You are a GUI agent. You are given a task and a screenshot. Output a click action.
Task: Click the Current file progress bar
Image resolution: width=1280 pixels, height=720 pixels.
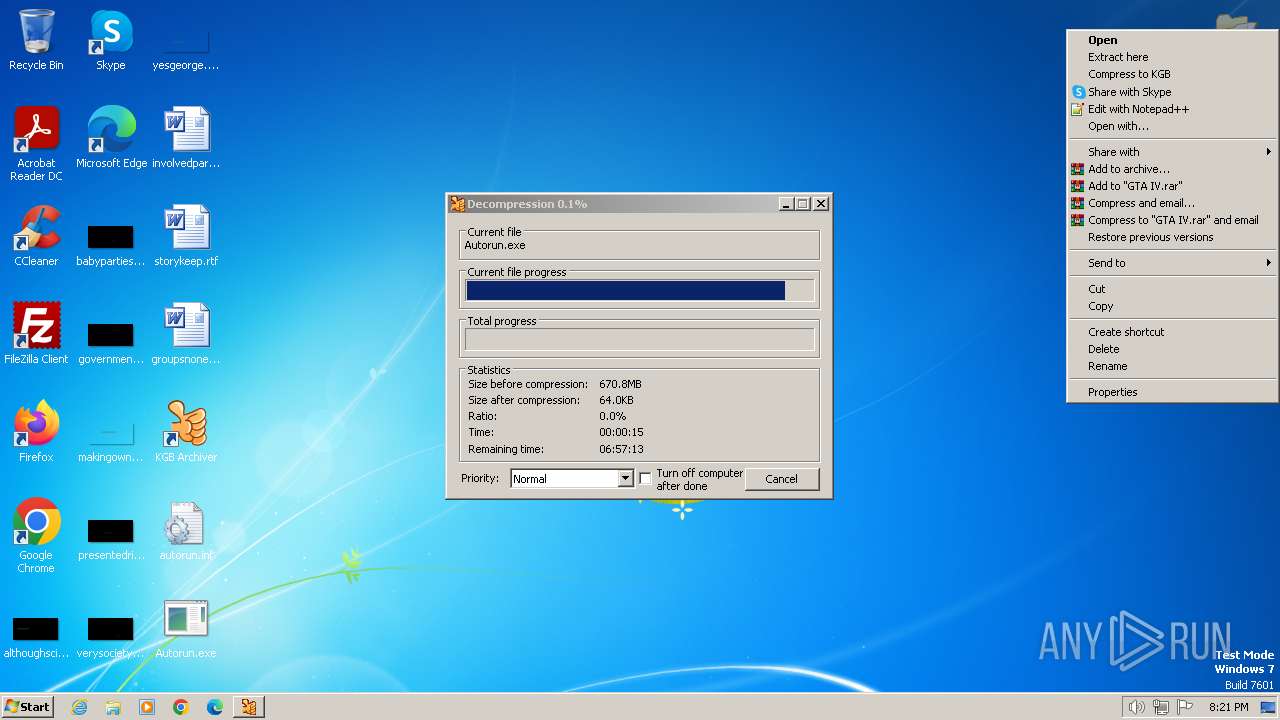click(x=640, y=291)
